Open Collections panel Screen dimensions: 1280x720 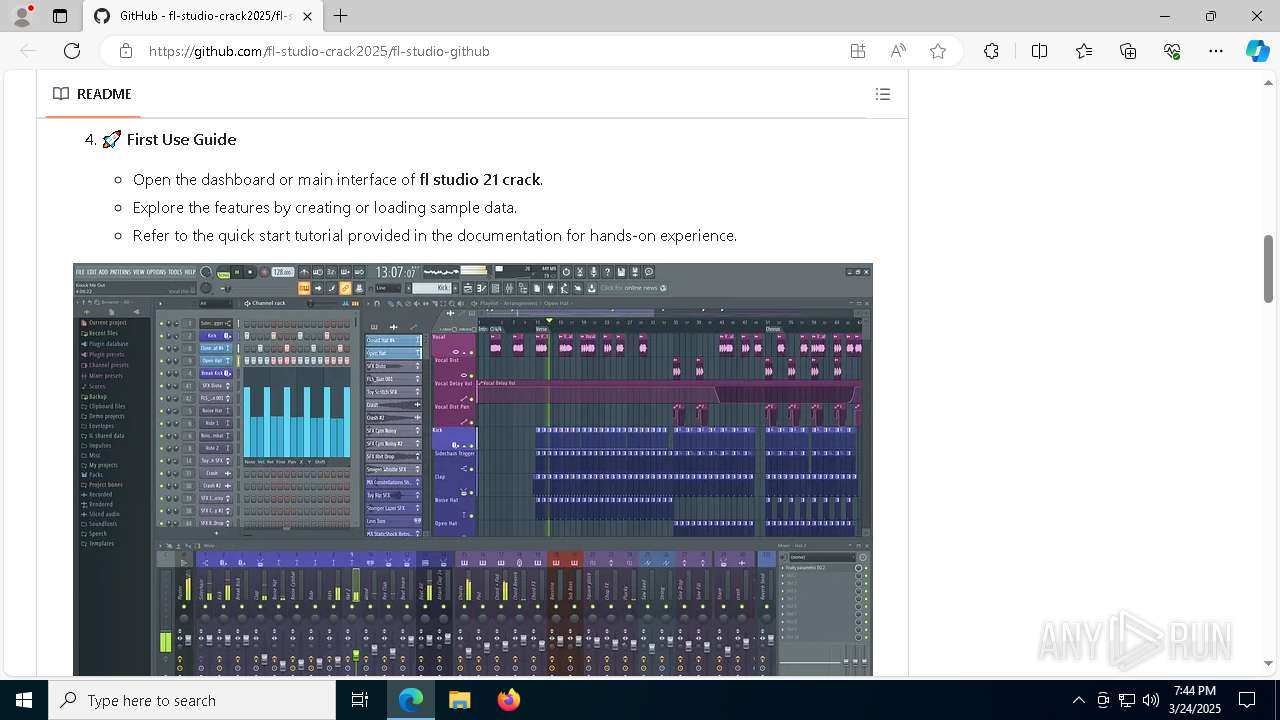[x=1128, y=51]
